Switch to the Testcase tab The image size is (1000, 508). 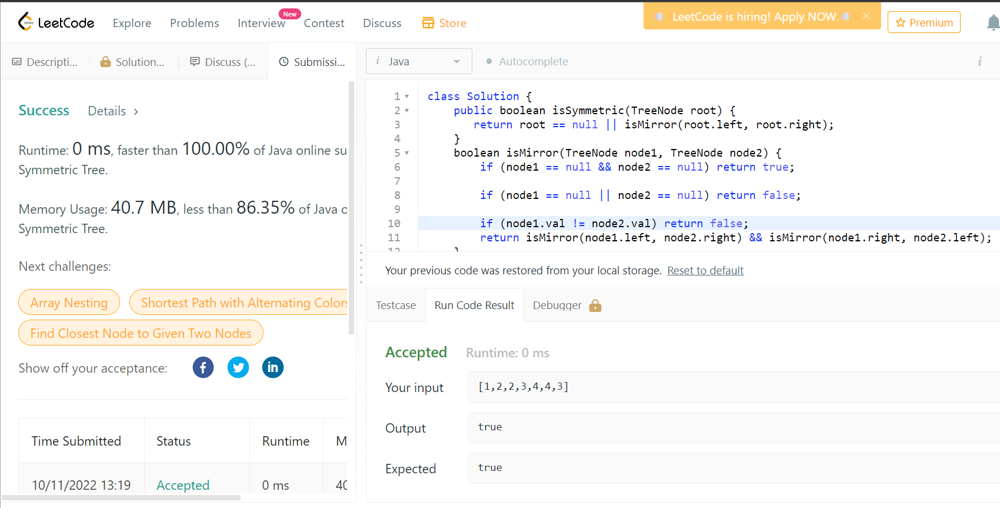pyautogui.click(x=396, y=305)
